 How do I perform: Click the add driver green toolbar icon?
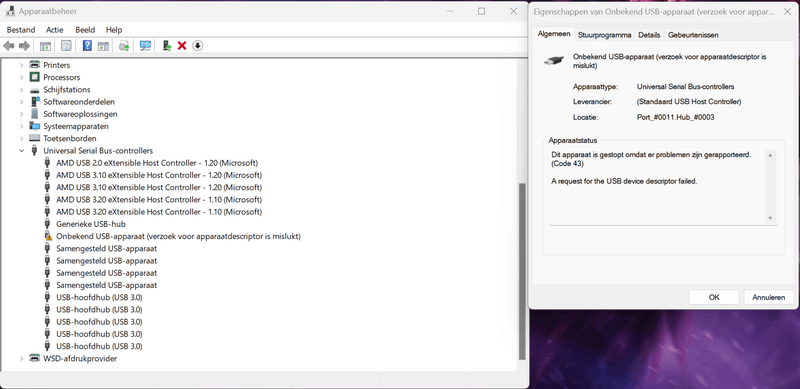coord(166,46)
